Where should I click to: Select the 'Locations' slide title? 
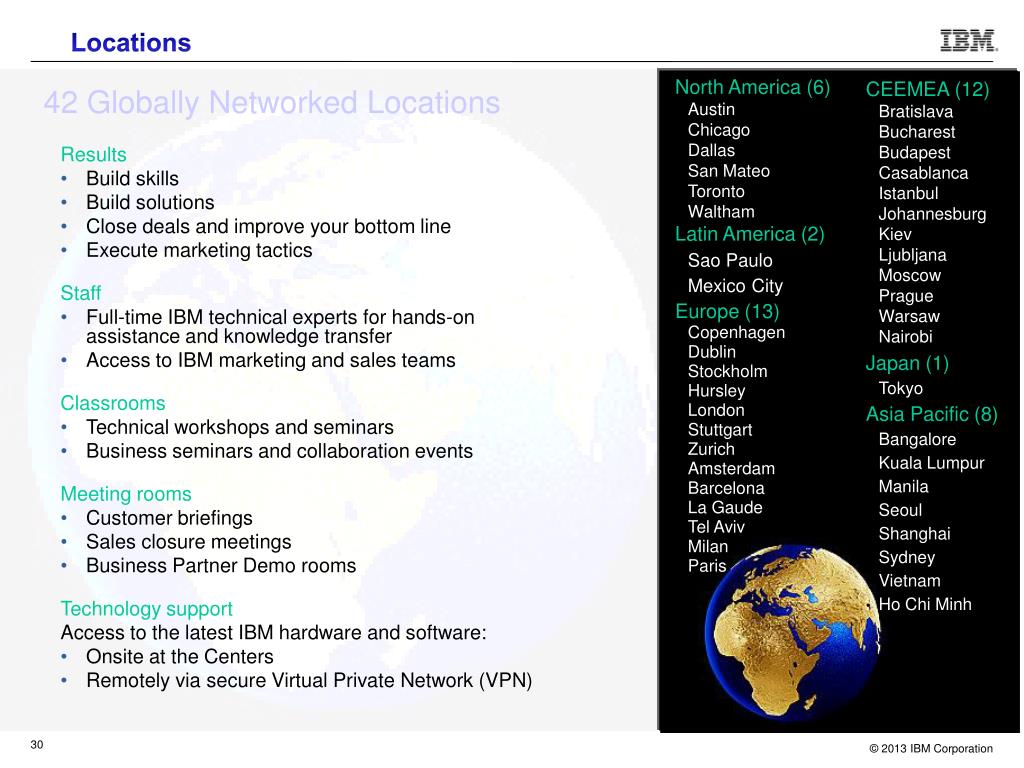pos(131,42)
